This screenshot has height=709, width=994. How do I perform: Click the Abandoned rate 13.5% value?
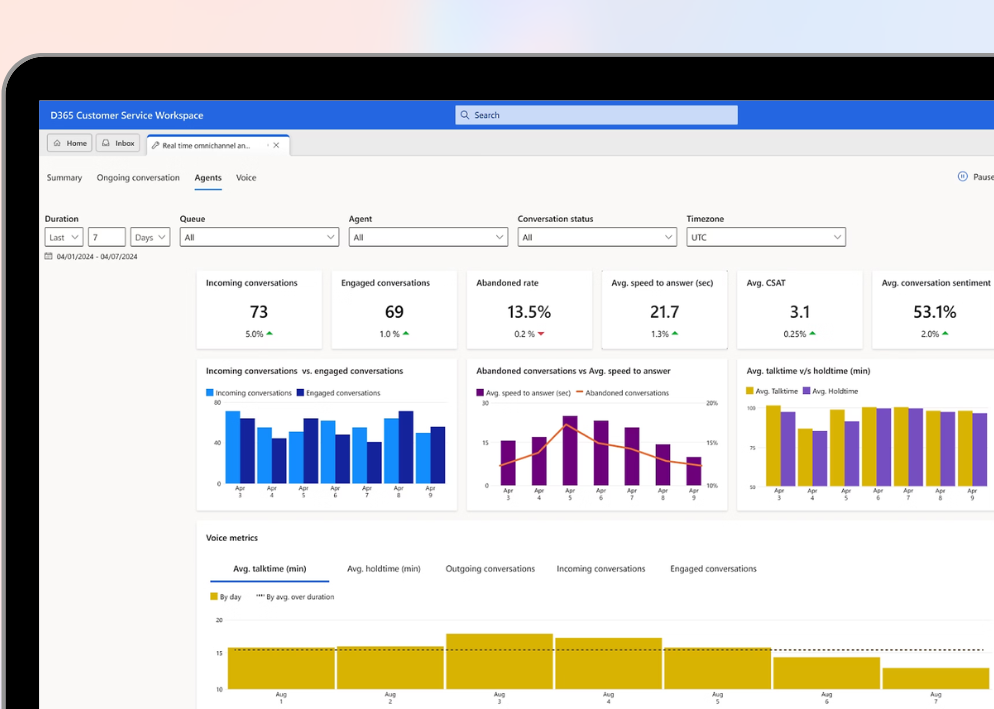click(529, 312)
